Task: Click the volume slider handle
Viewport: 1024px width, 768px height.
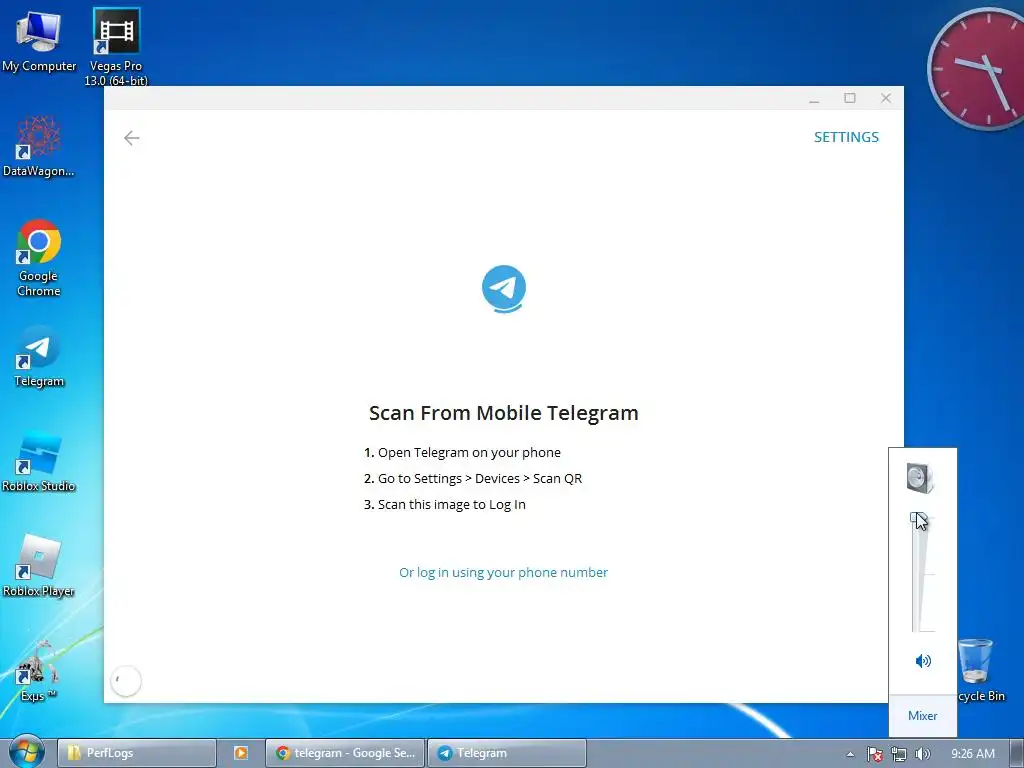Action: click(918, 519)
